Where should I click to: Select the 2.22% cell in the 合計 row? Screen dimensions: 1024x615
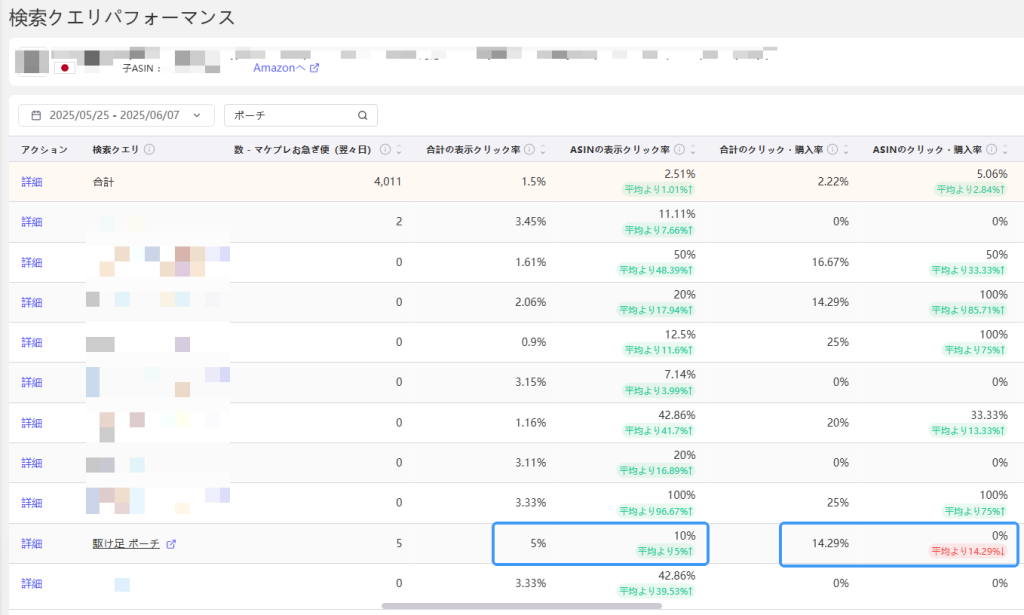click(x=833, y=181)
